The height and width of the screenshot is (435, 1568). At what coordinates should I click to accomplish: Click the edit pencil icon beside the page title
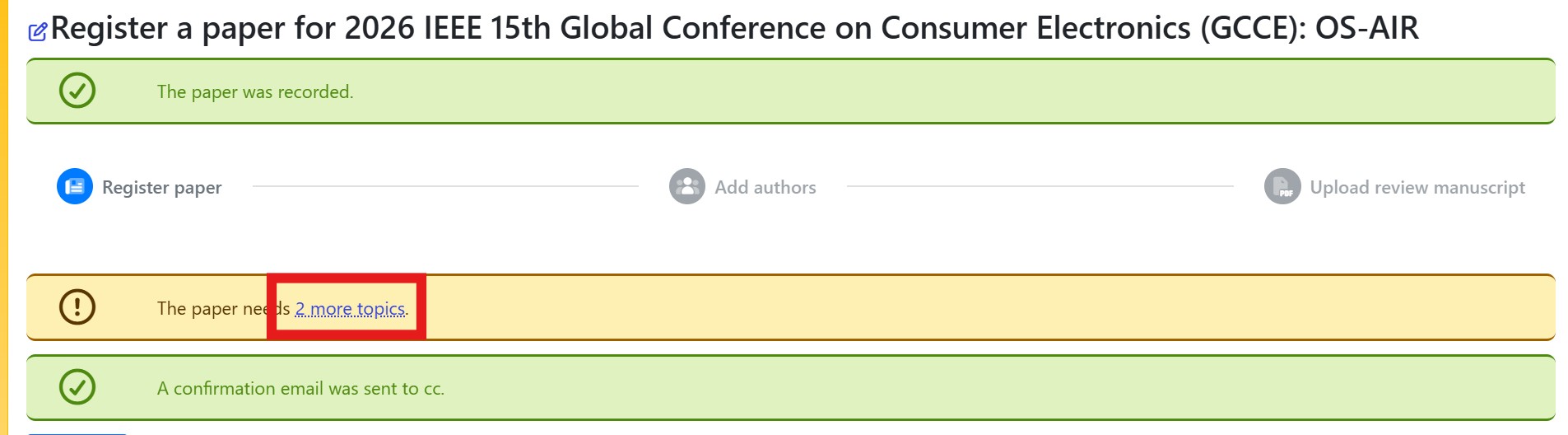38,32
